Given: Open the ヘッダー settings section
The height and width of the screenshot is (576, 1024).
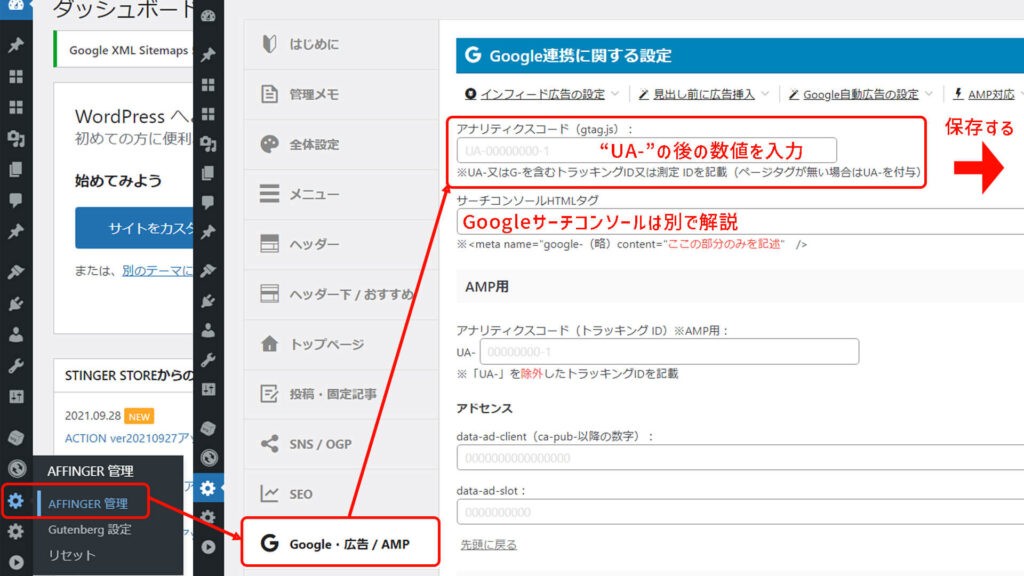Looking at the screenshot, I should (x=341, y=244).
